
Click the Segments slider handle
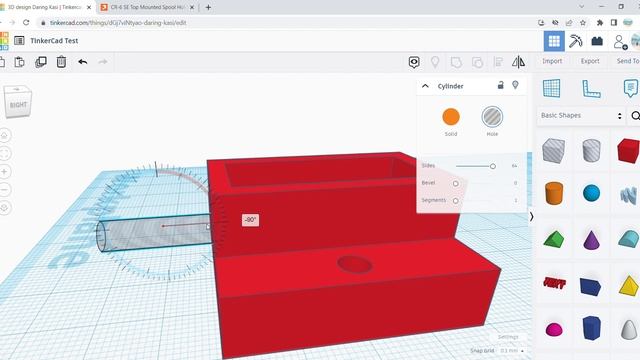point(456,201)
